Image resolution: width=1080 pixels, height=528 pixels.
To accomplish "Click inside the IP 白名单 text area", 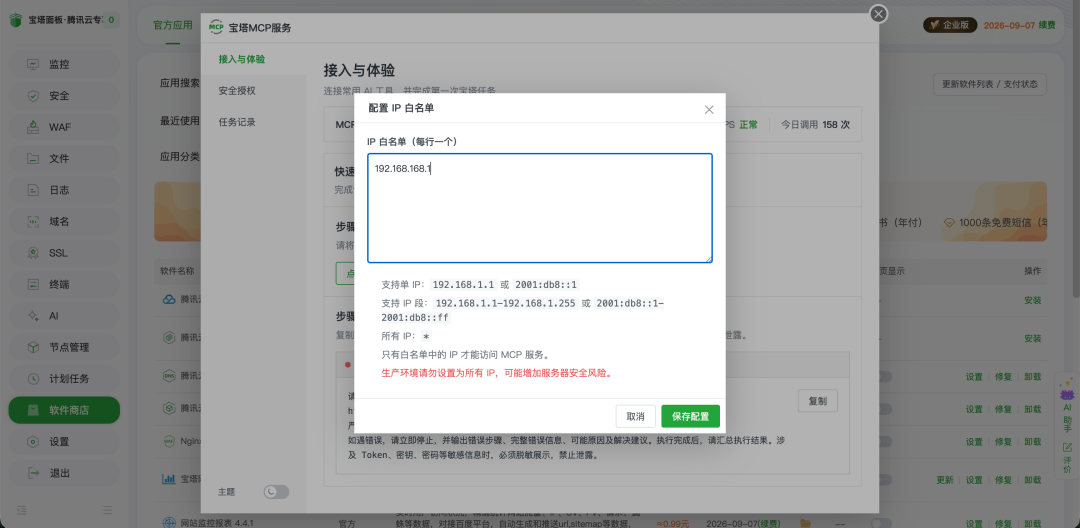I will click(x=540, y=208).
